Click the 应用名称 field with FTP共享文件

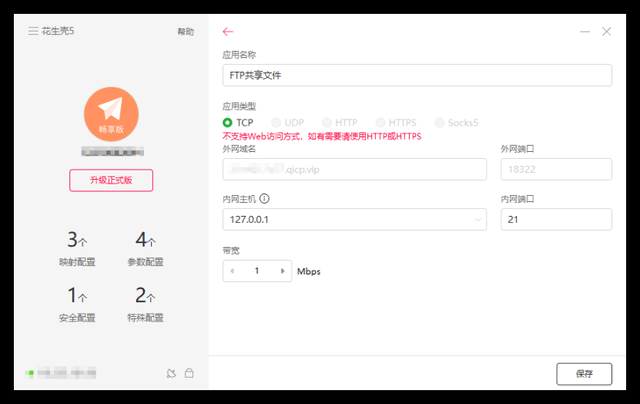tap(416, 75)
